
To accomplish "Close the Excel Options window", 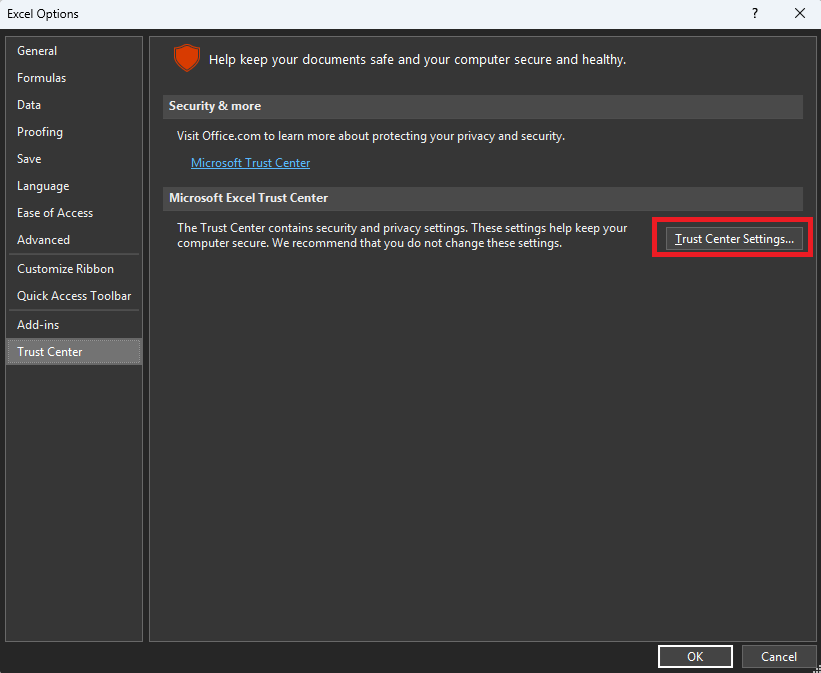I will (x=799, y=13).
